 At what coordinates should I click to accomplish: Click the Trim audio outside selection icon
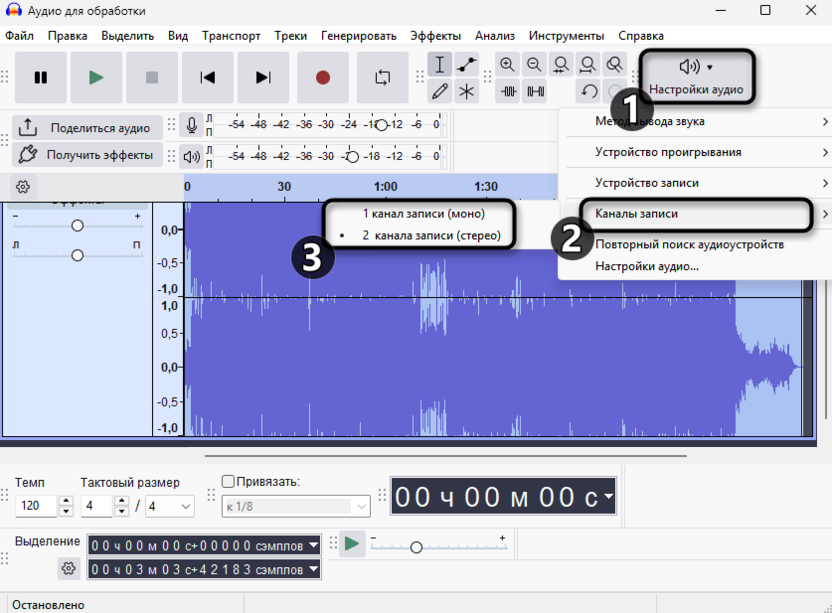click(508, 91)
